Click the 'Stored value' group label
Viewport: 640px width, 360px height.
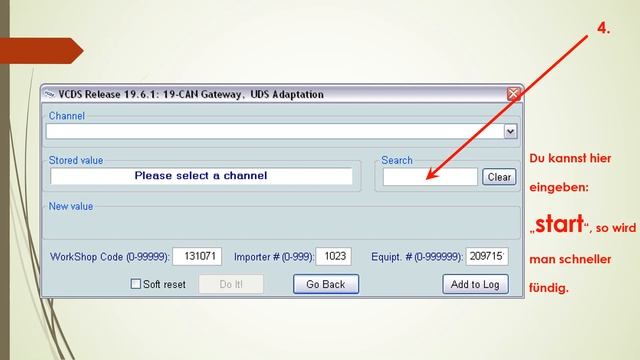pyautogui.click(x=76, y=160)
